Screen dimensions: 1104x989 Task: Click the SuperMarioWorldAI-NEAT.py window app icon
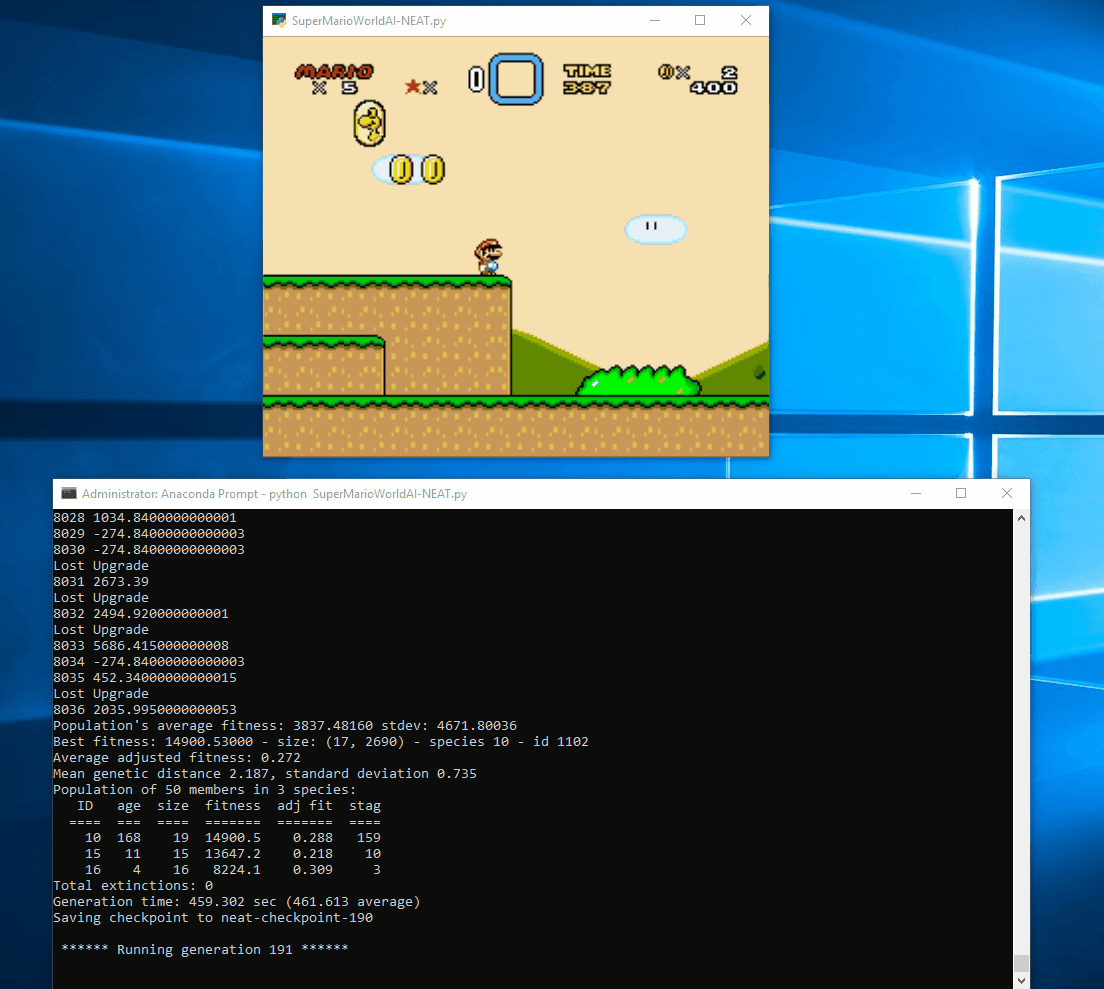click(279, 20)
